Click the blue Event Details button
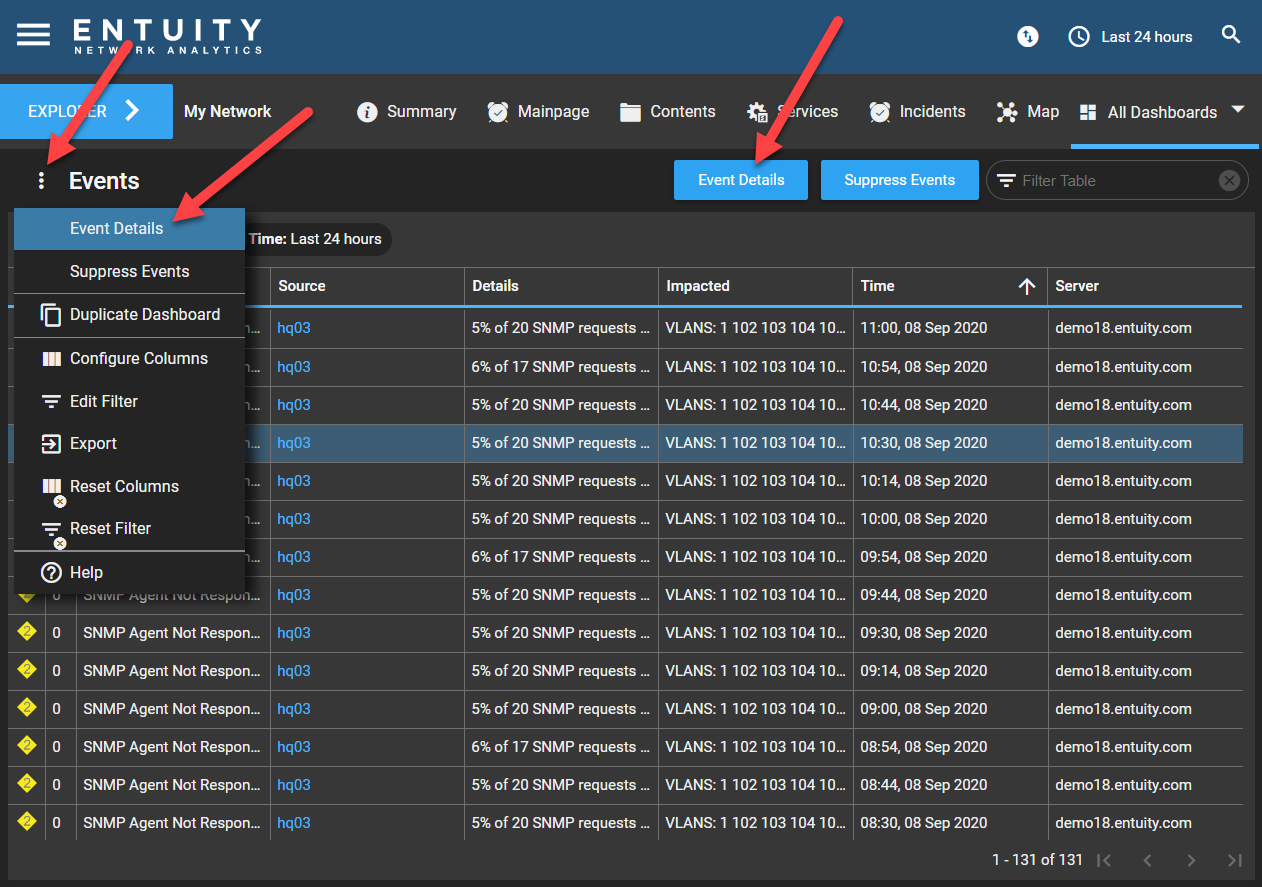The height and width of the screenshot is (887, 1262). 741,180
